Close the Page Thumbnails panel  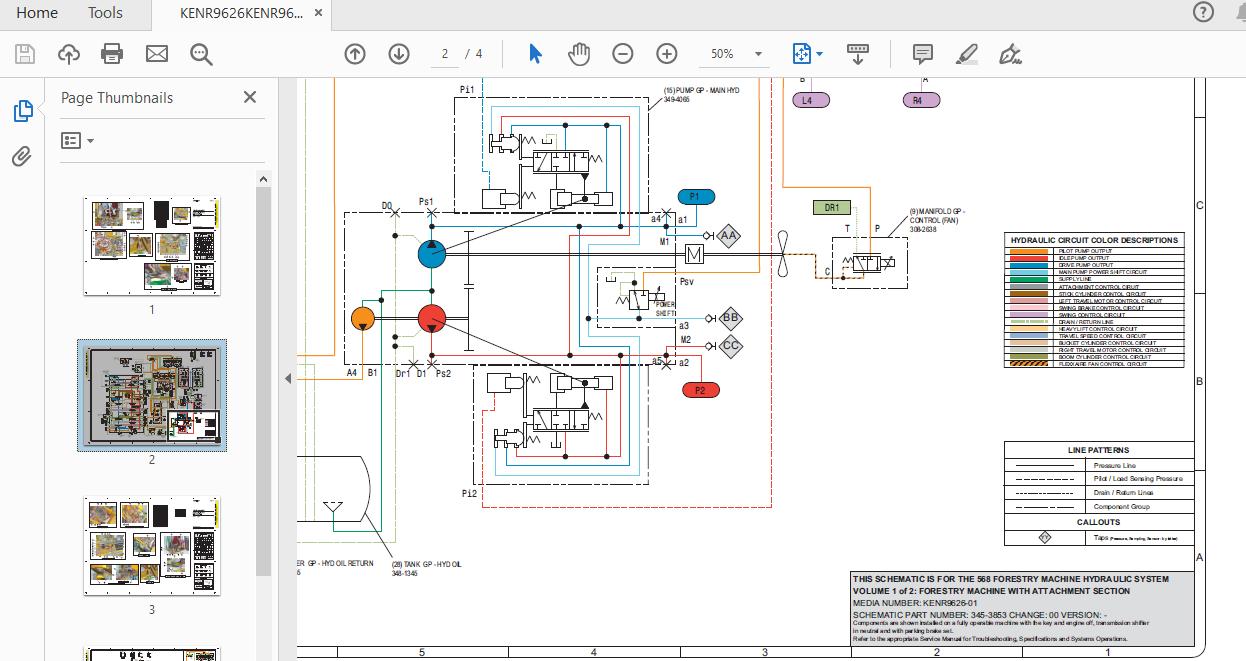coord(250,97)
